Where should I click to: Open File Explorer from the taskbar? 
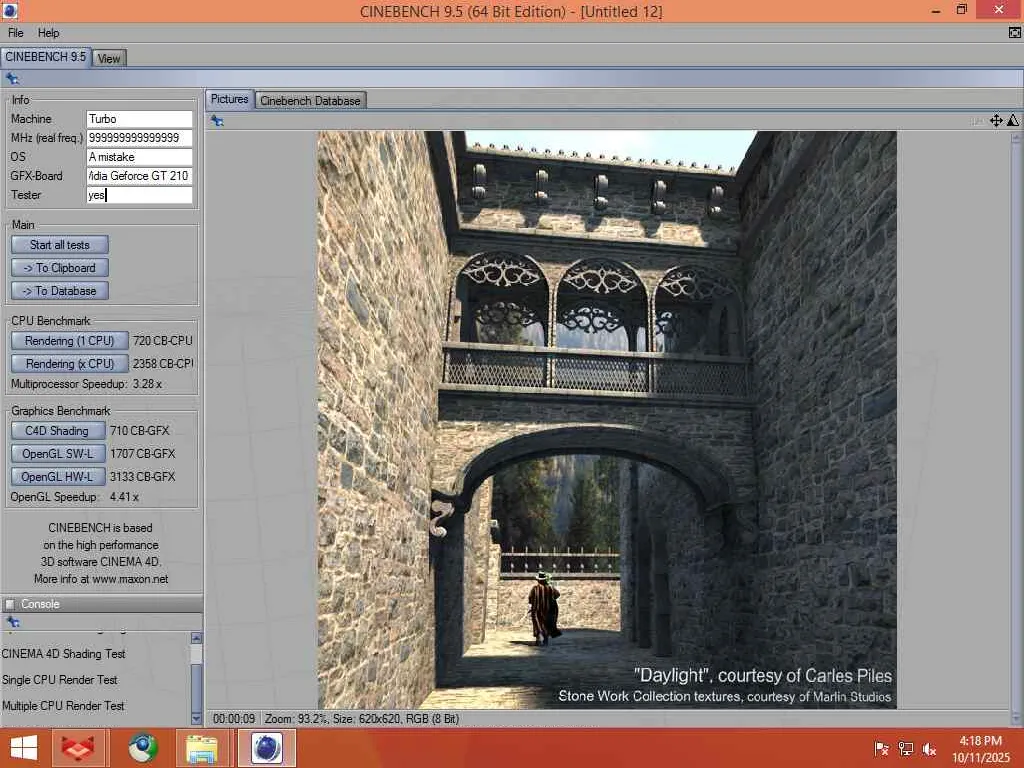tap(202, 748)
